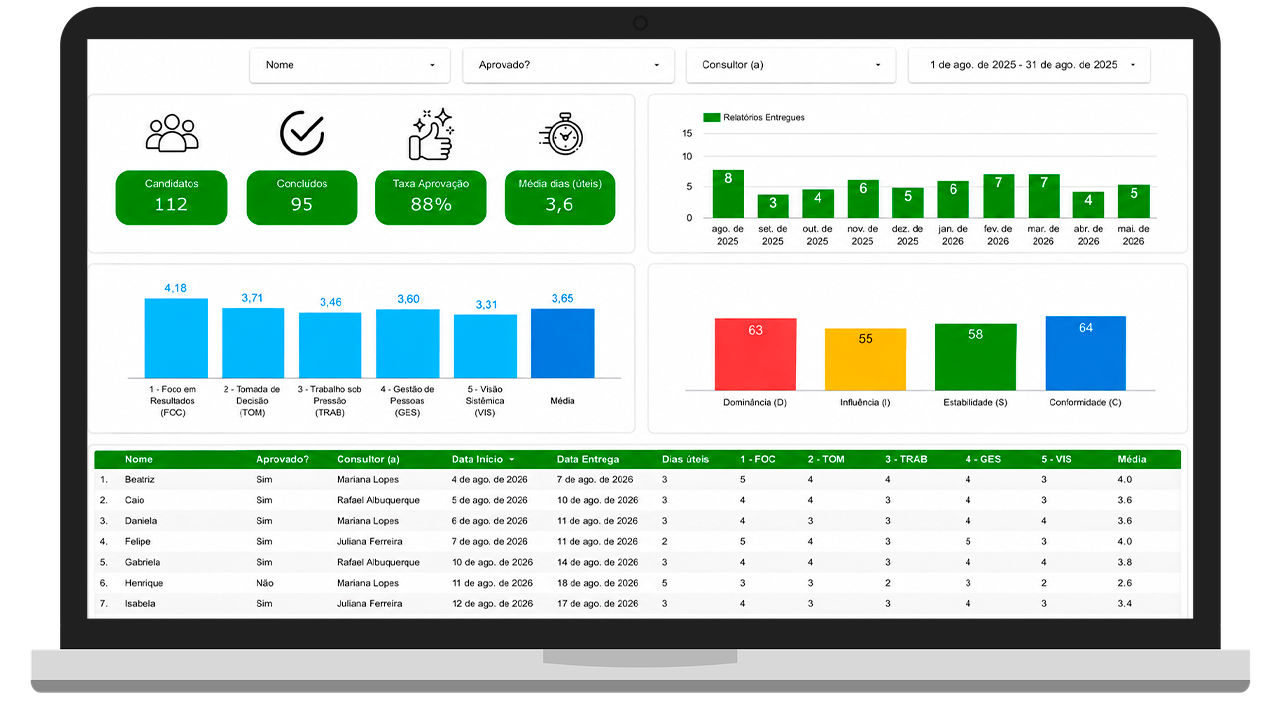Image resolution: width=1280 pixels, height=720 pixels.
Task: Select the fev. de 2026 bar
Action: [999, 196]
